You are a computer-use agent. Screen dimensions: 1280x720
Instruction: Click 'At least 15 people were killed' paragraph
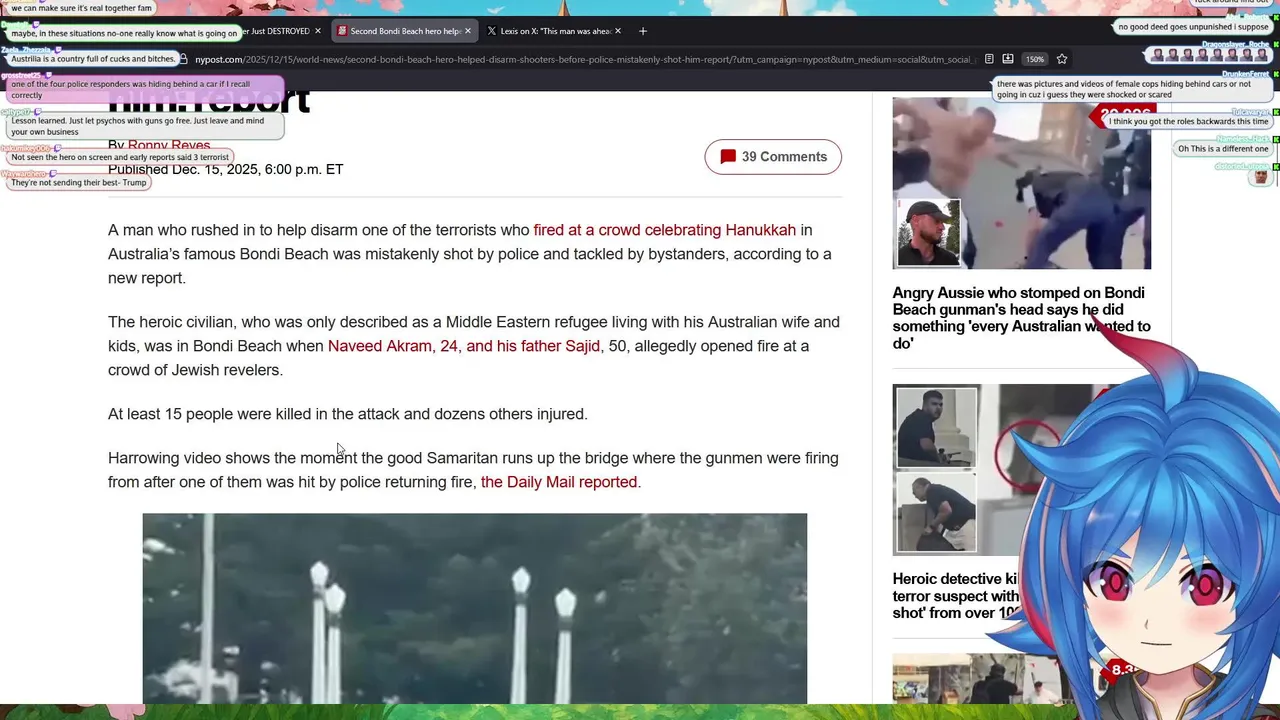coord(348,414)
